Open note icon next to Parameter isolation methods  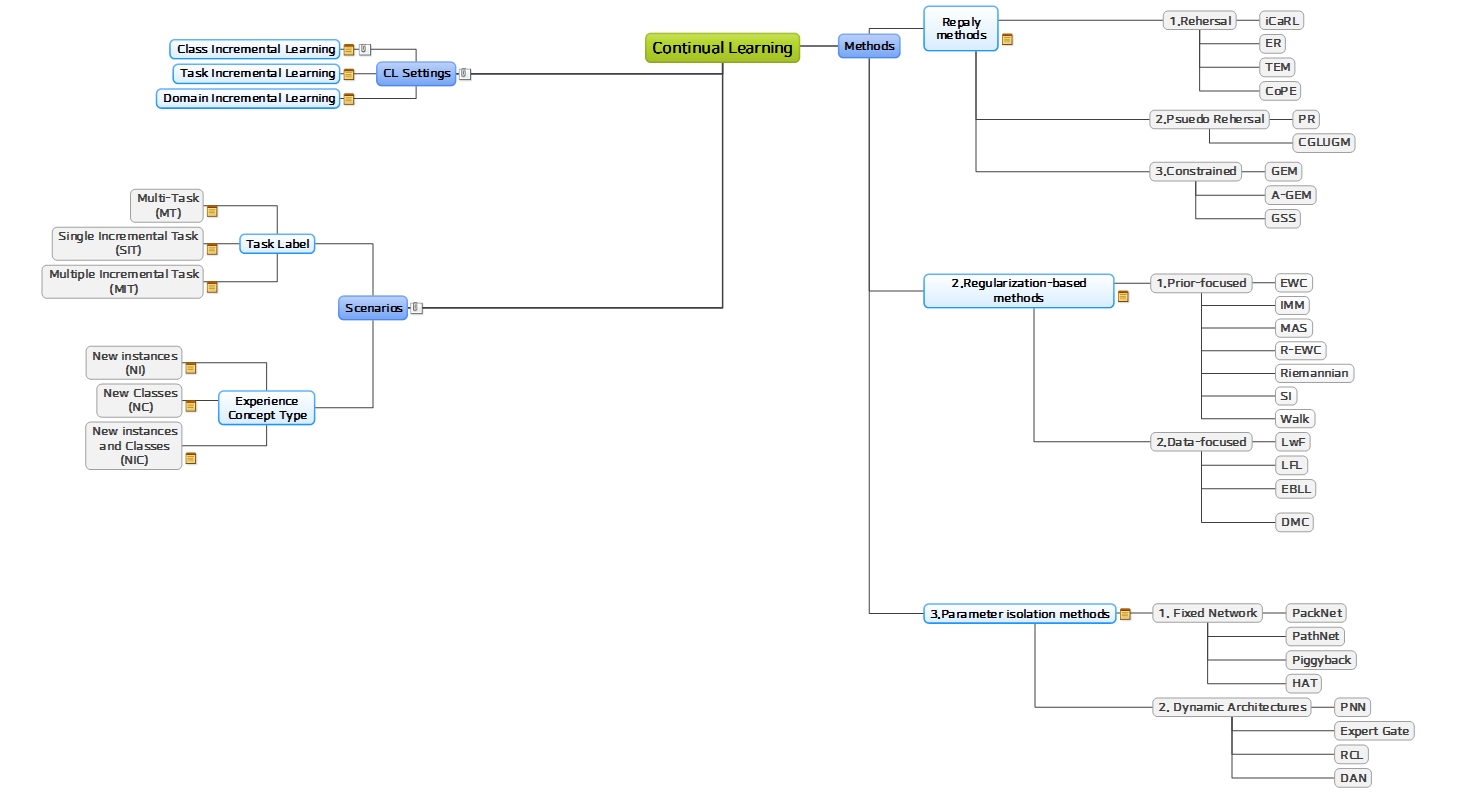click(x=1125, y=614)
